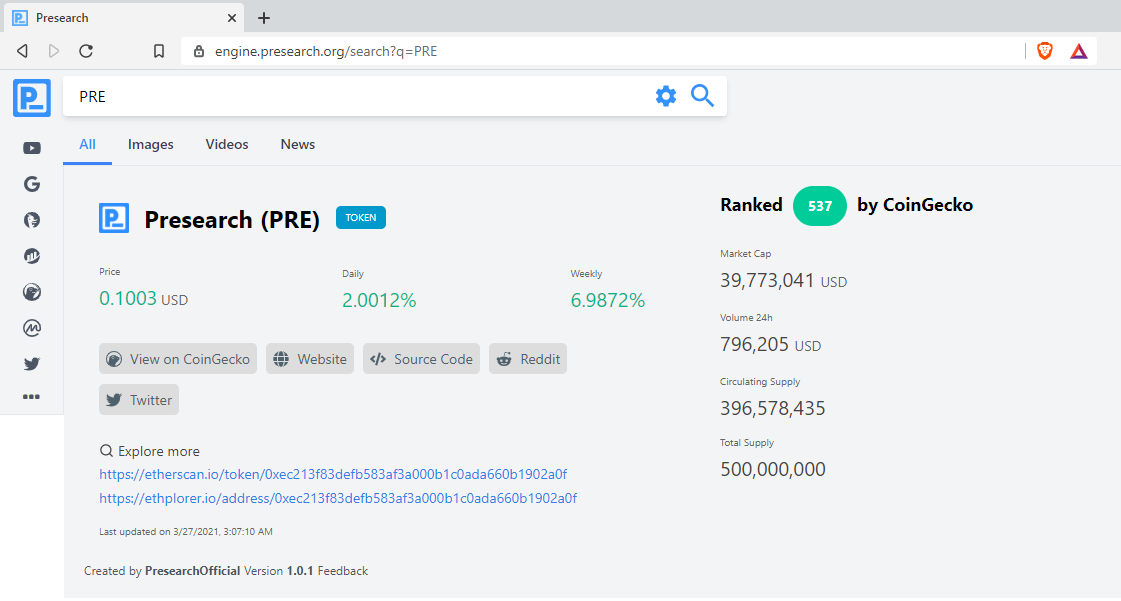Open Brave Rewards triangle icon

[x=1079, y=51]
